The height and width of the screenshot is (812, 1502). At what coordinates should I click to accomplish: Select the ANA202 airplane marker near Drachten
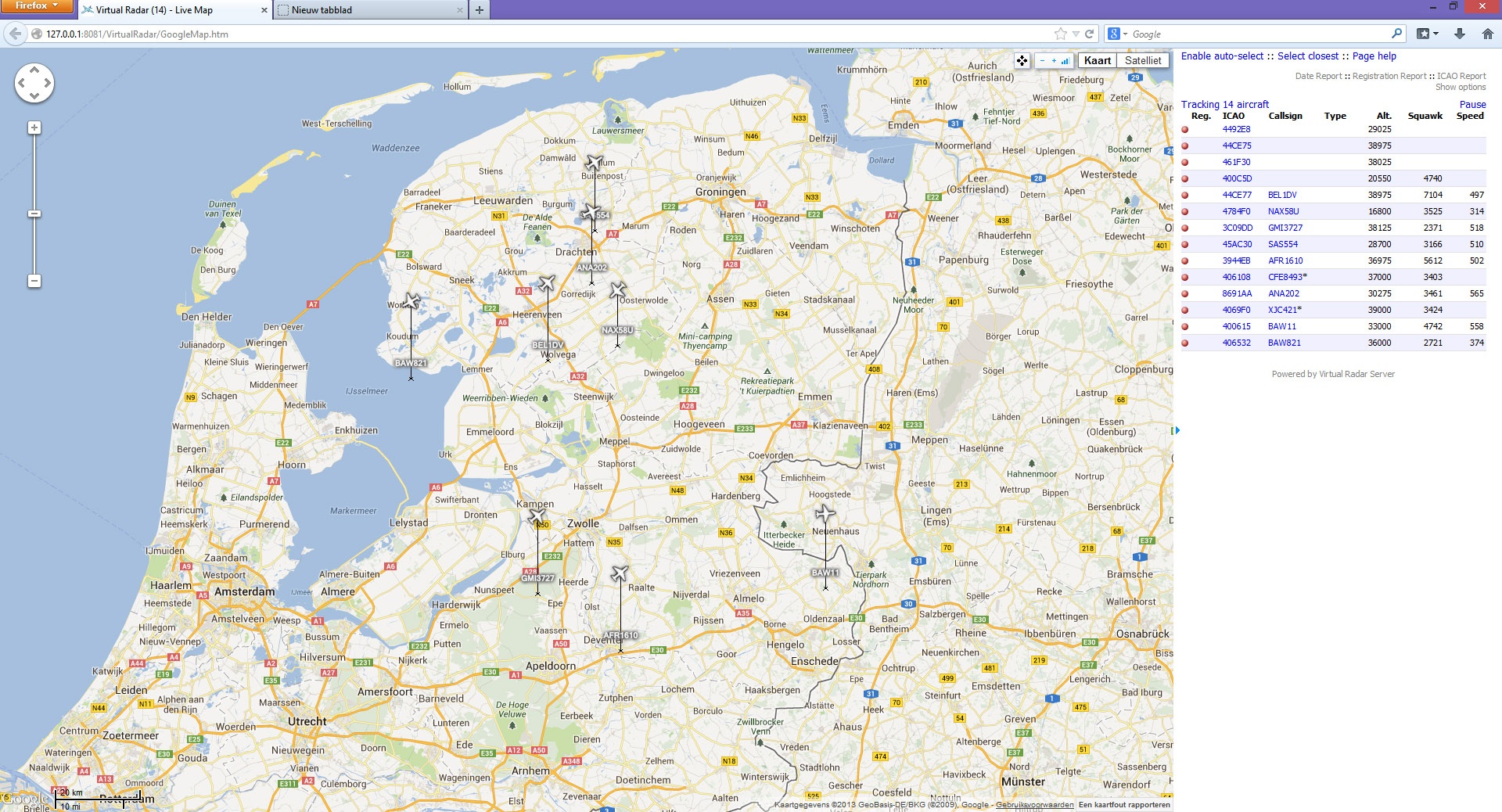591,211
